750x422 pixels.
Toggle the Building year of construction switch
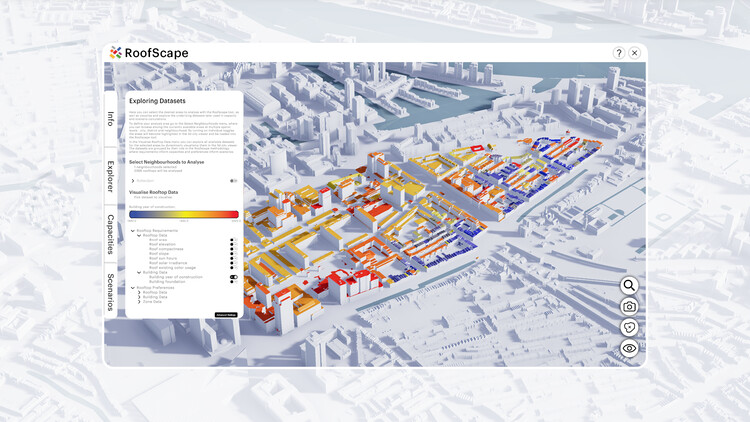(x=233, y=277)
